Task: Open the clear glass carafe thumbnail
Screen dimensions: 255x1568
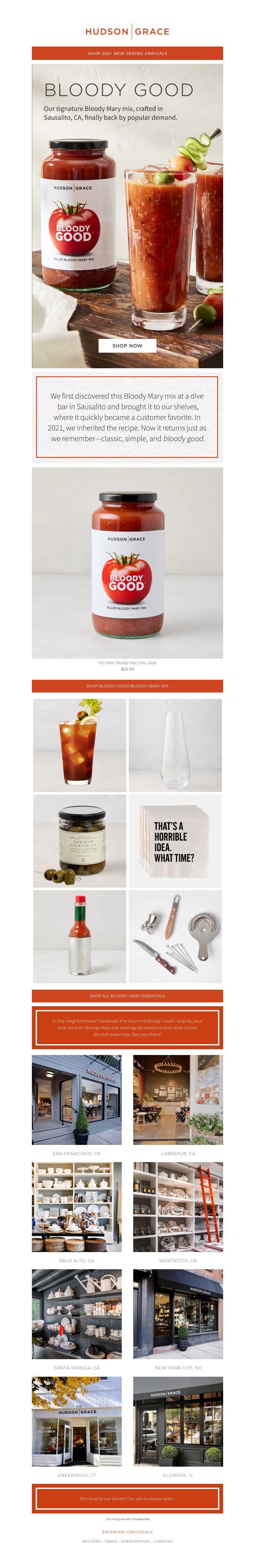Action: click(x=175, y=745)
